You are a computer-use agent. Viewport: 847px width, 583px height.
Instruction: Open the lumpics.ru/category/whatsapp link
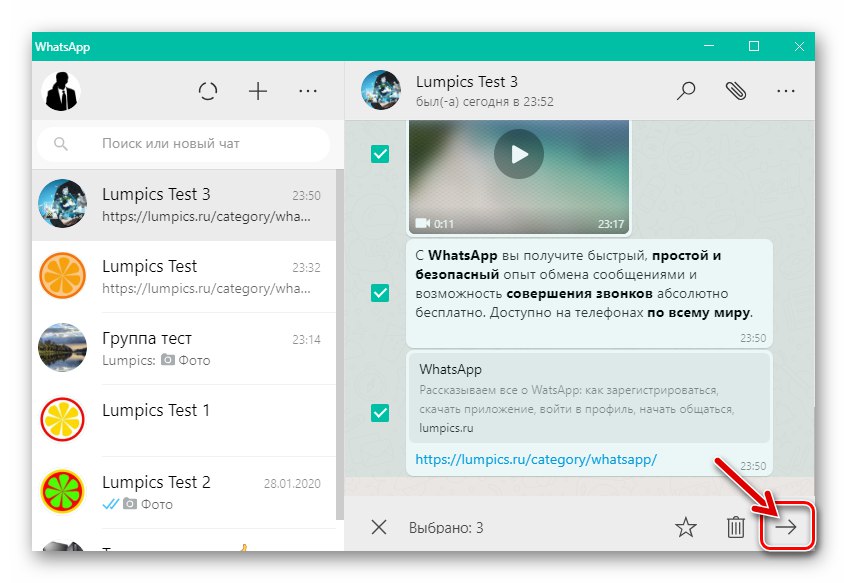(536, 459)
